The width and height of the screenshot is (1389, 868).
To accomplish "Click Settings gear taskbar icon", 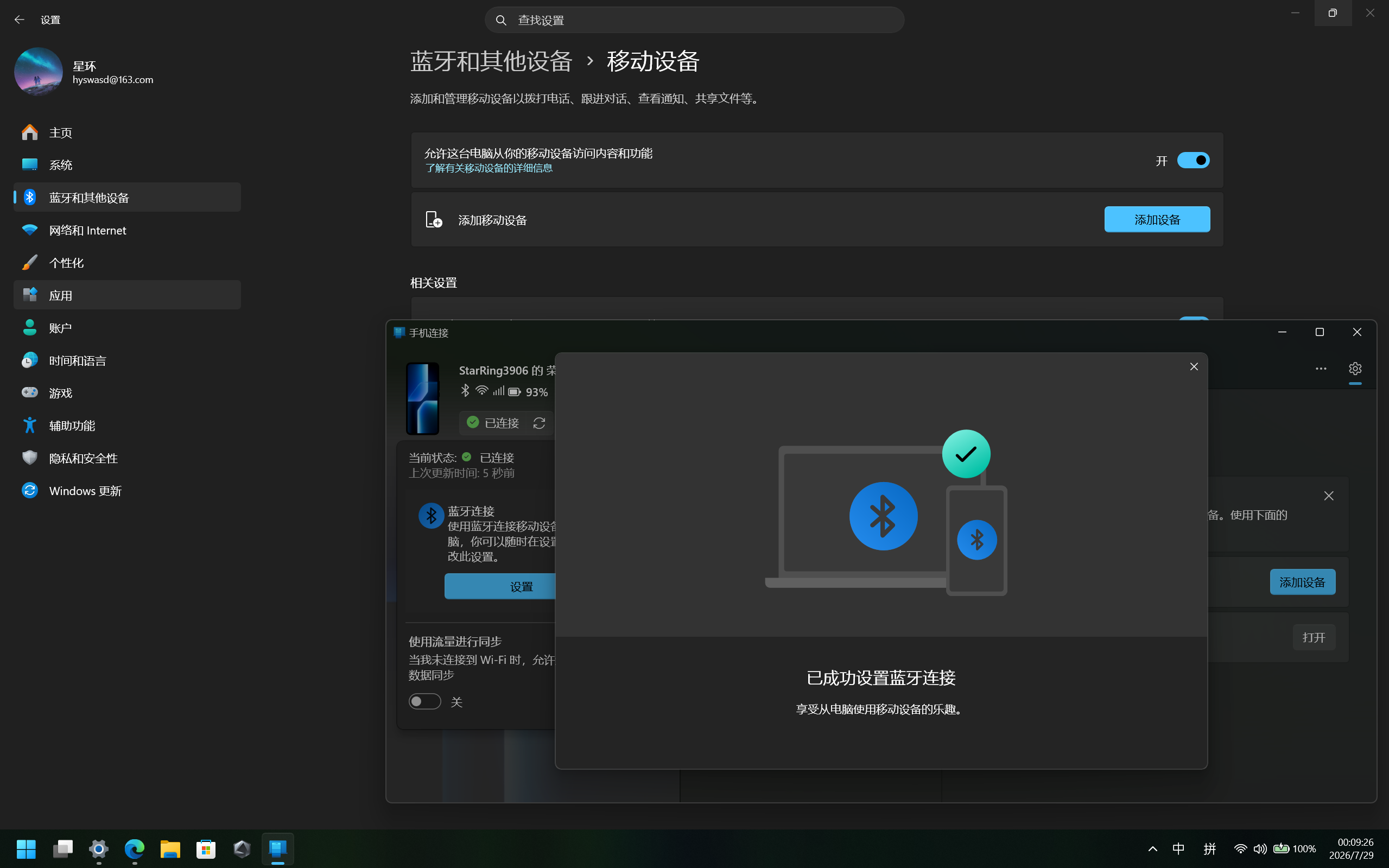I will pos(99,848).
